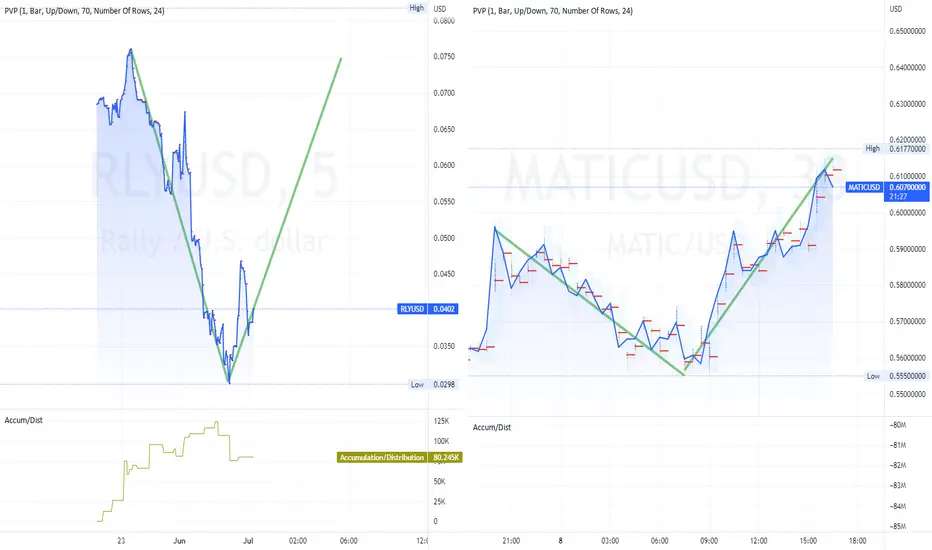Click the 21:00 label on MATICUSD time axis
The height and width of the screenshot is (550, 932).
click(511, 540)
